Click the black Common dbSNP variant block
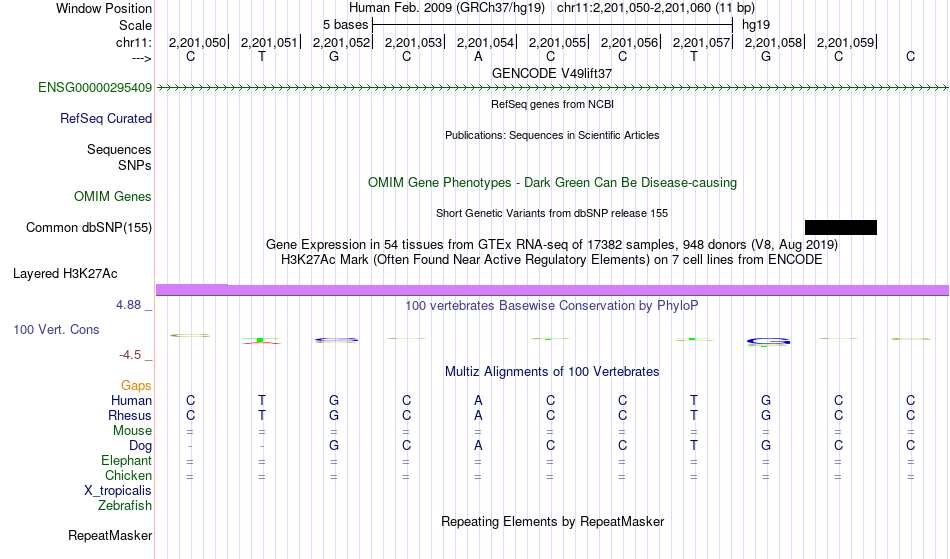The image size is (950, 559). tap(840, 228)
